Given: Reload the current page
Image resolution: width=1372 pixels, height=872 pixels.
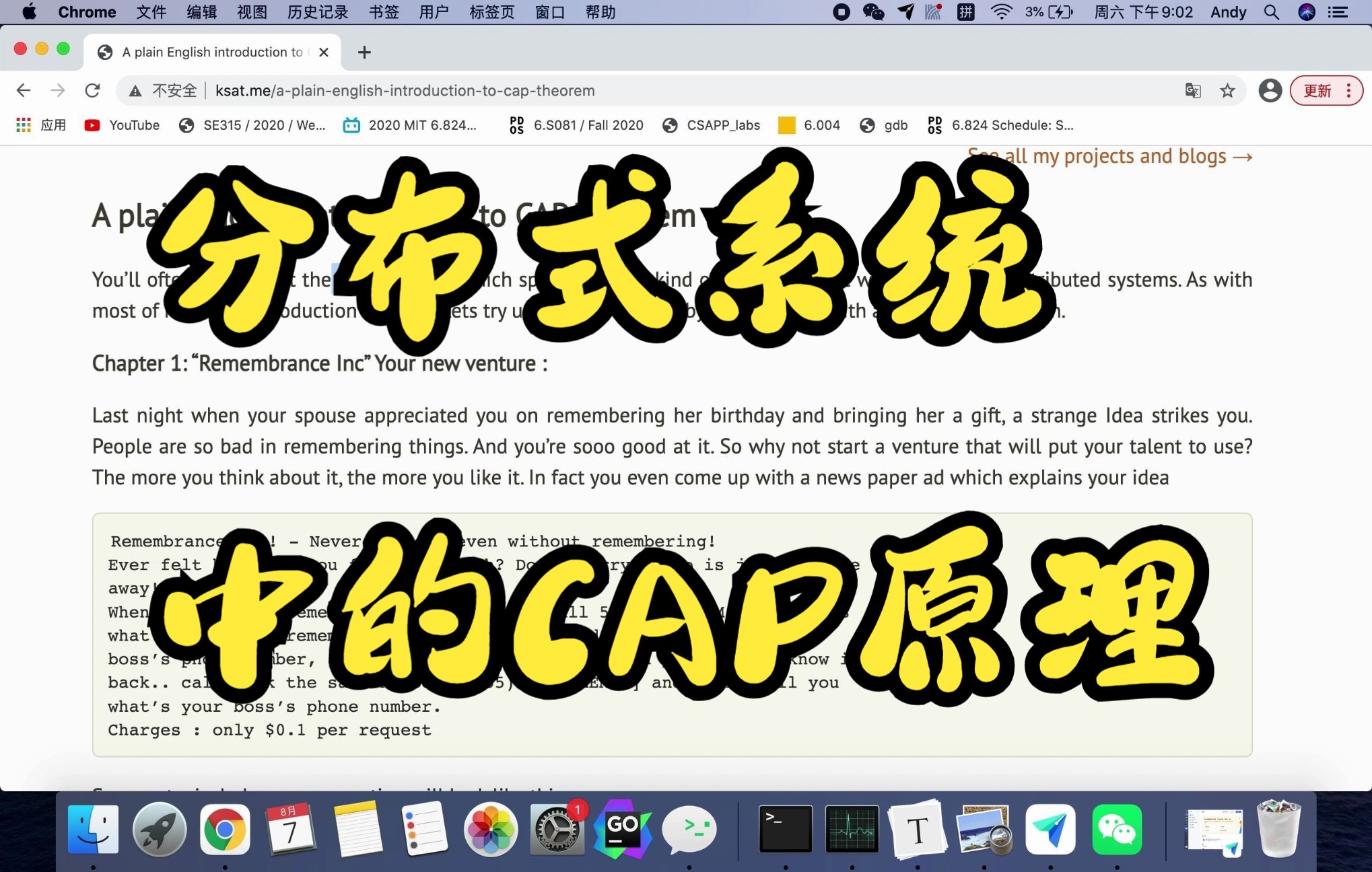Looking at the screenshot, I should point(92,90).
